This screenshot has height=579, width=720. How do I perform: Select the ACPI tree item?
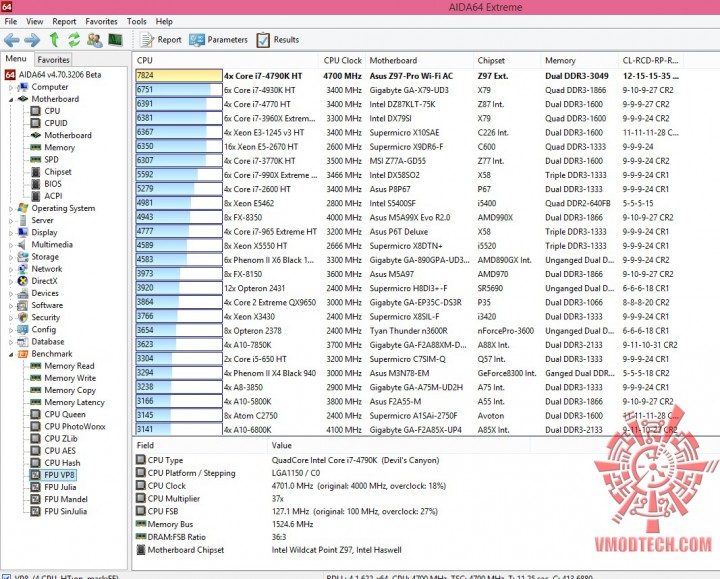point(46,196)
